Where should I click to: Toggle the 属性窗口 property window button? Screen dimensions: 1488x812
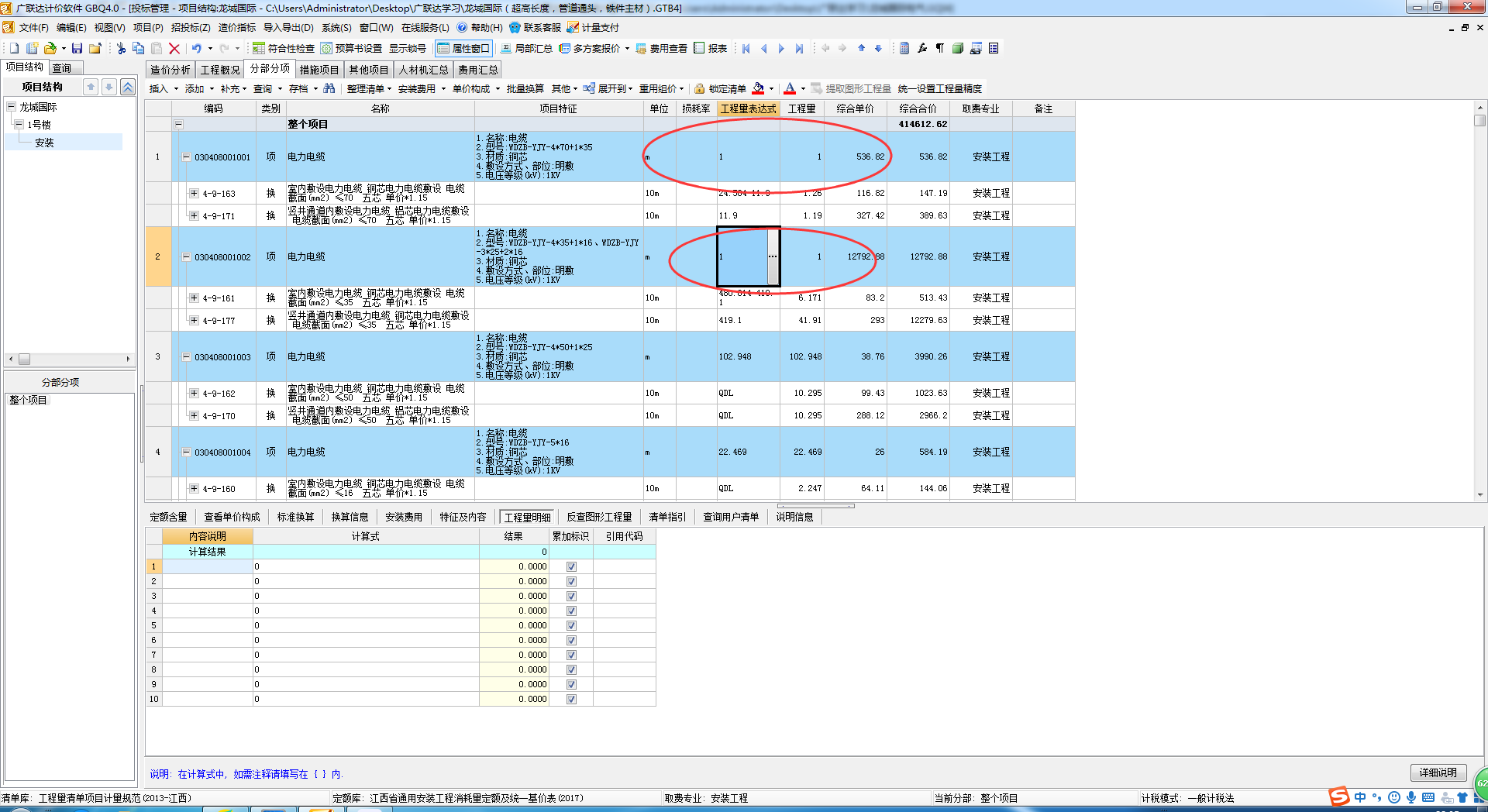[x=463, y=48]
